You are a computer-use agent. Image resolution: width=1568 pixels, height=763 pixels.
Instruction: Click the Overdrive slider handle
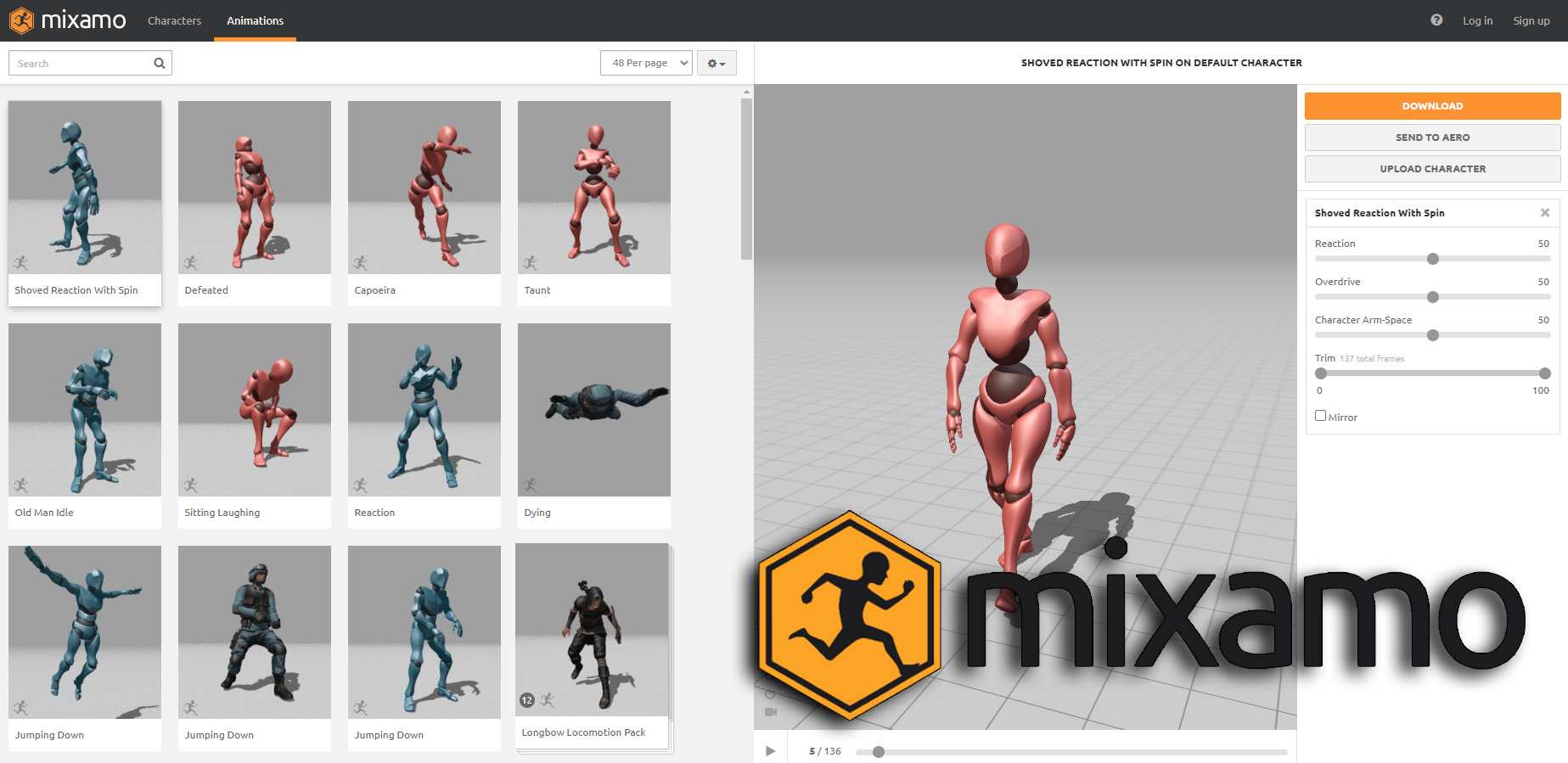click(x=1433, y=297)
